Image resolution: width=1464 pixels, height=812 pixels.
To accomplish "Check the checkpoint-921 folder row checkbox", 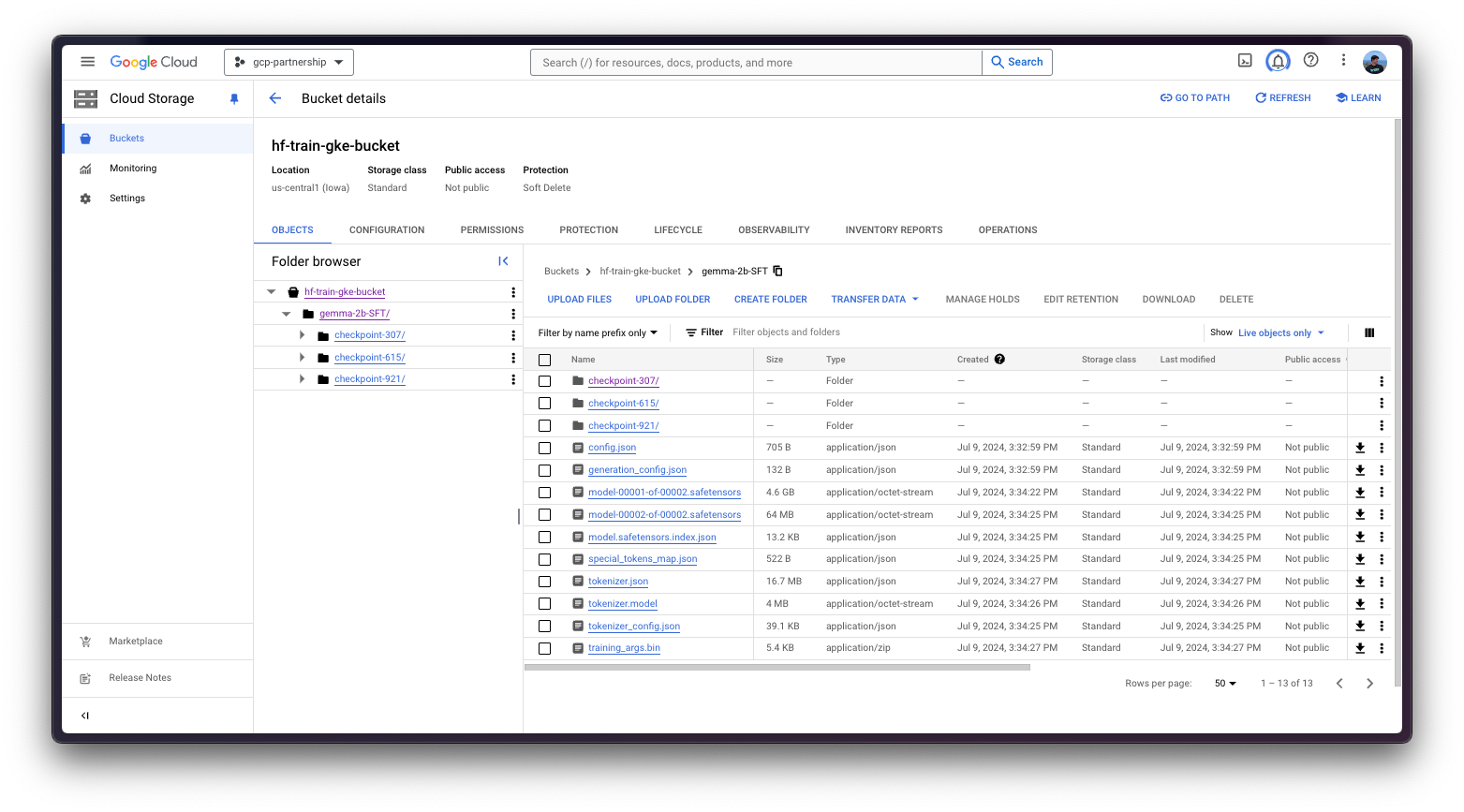I will (x=544, y=426).
